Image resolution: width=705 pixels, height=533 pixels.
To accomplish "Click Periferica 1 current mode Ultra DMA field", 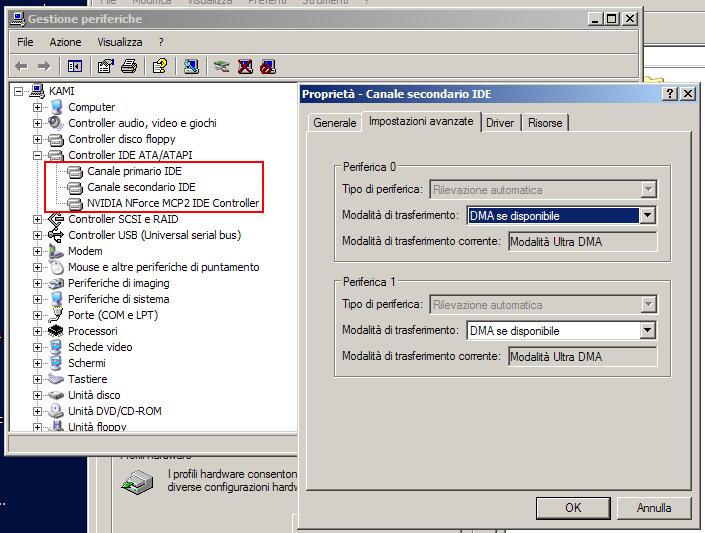I will pos(583,357).
